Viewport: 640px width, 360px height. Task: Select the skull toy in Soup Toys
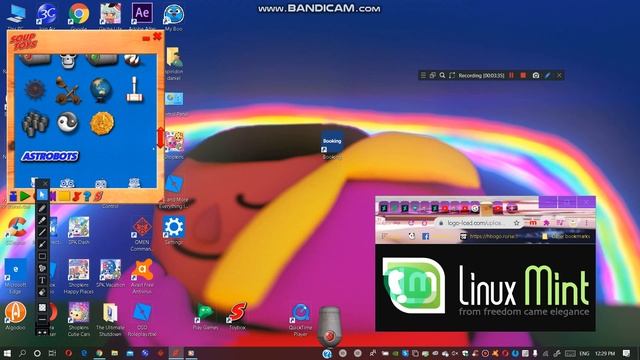[68, 61]
